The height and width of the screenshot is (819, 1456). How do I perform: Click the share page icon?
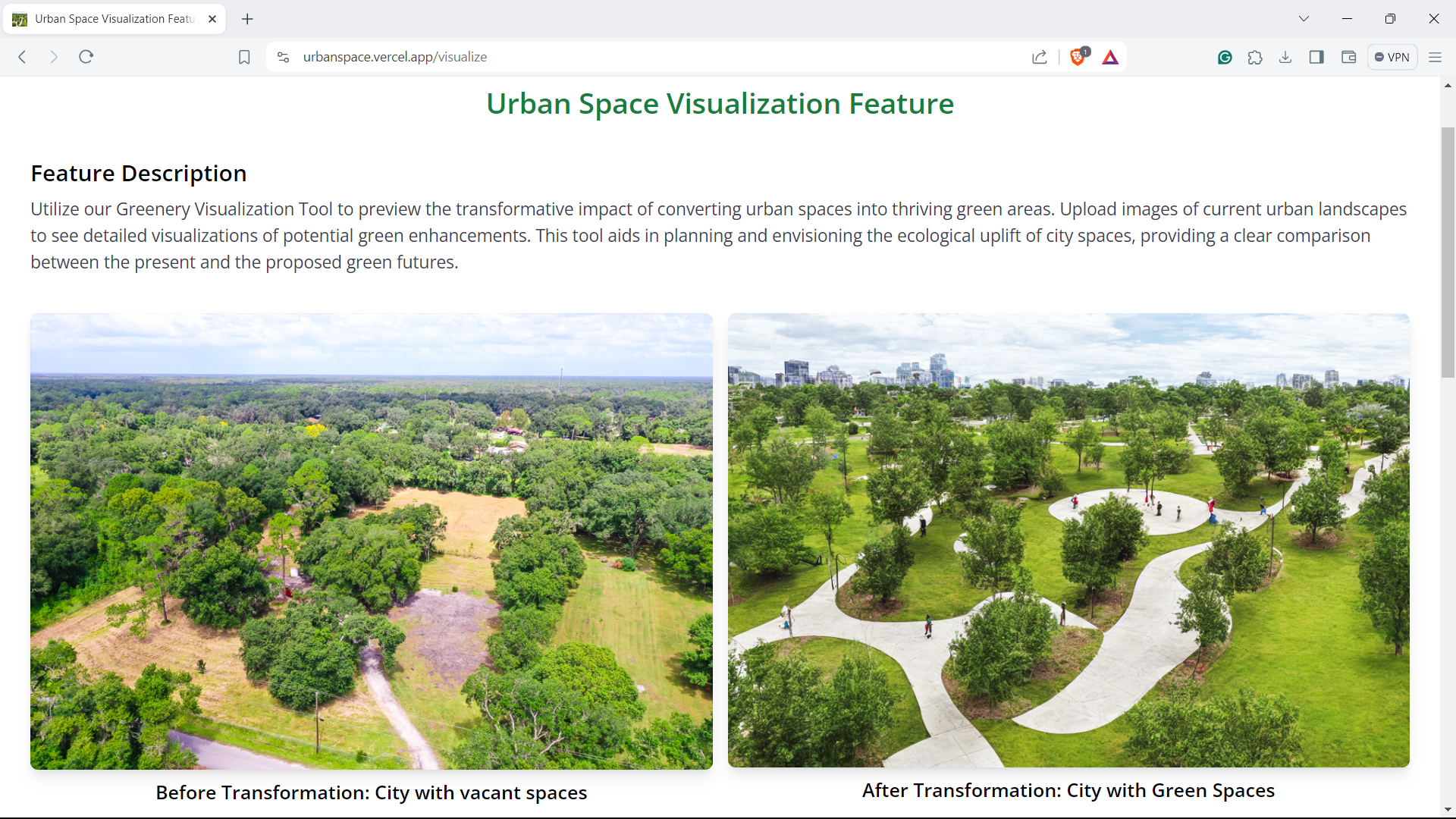(x=1040, y=57)
